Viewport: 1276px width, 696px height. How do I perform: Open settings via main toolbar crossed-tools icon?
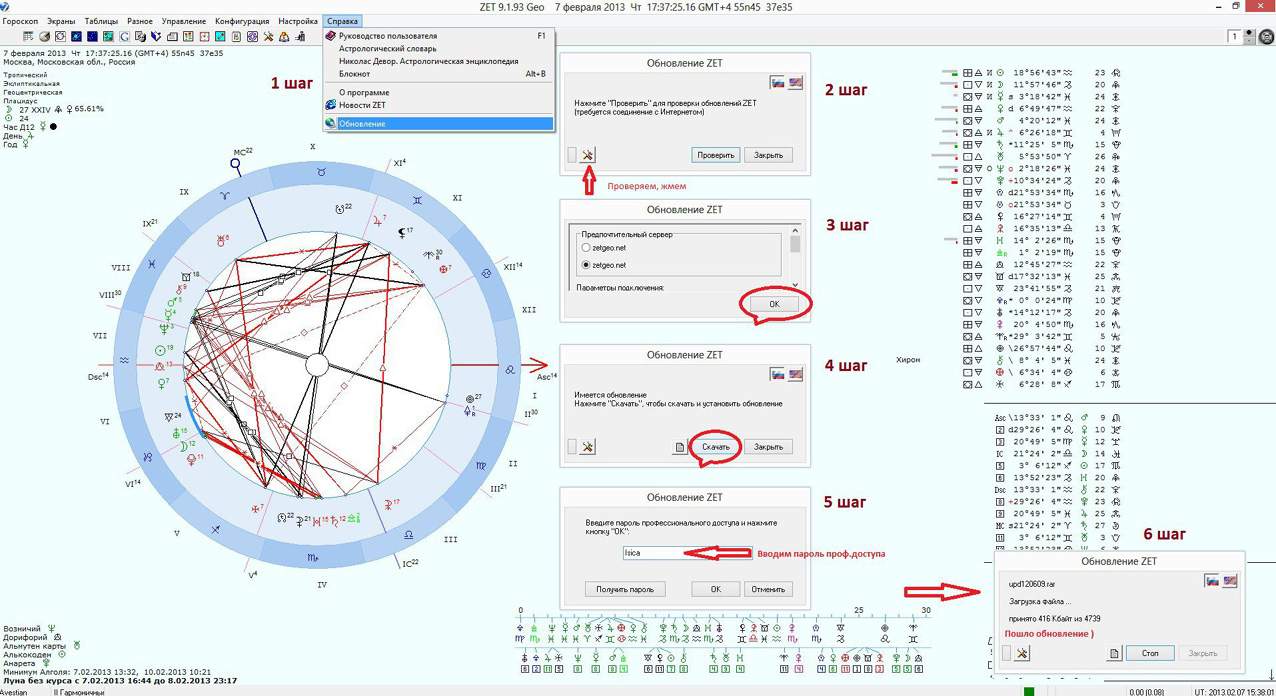click(268, 37)
